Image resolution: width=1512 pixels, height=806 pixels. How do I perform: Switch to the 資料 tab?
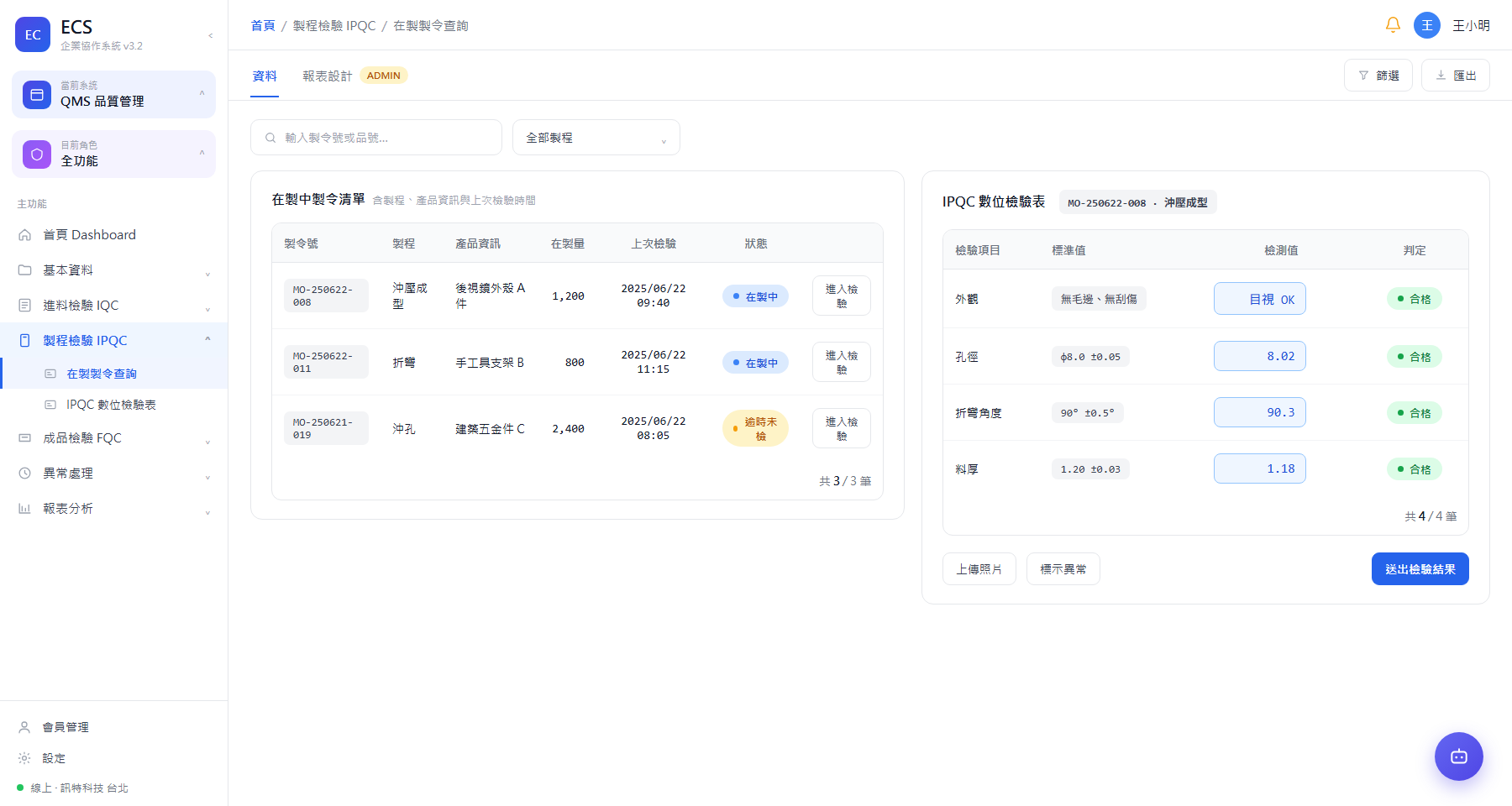coord(265,76)
